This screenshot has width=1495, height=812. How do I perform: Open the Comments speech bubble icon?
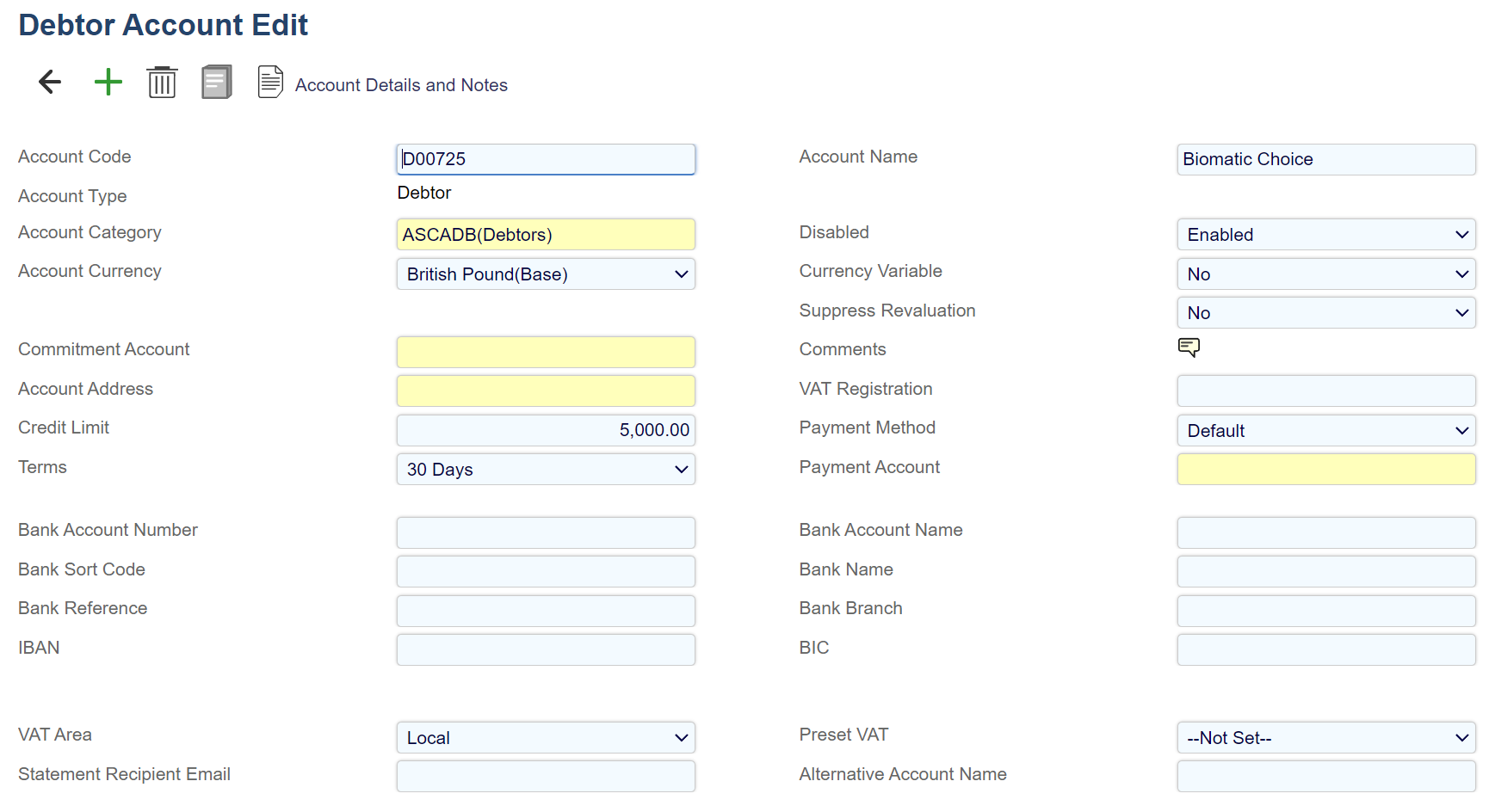(1189, 348)
